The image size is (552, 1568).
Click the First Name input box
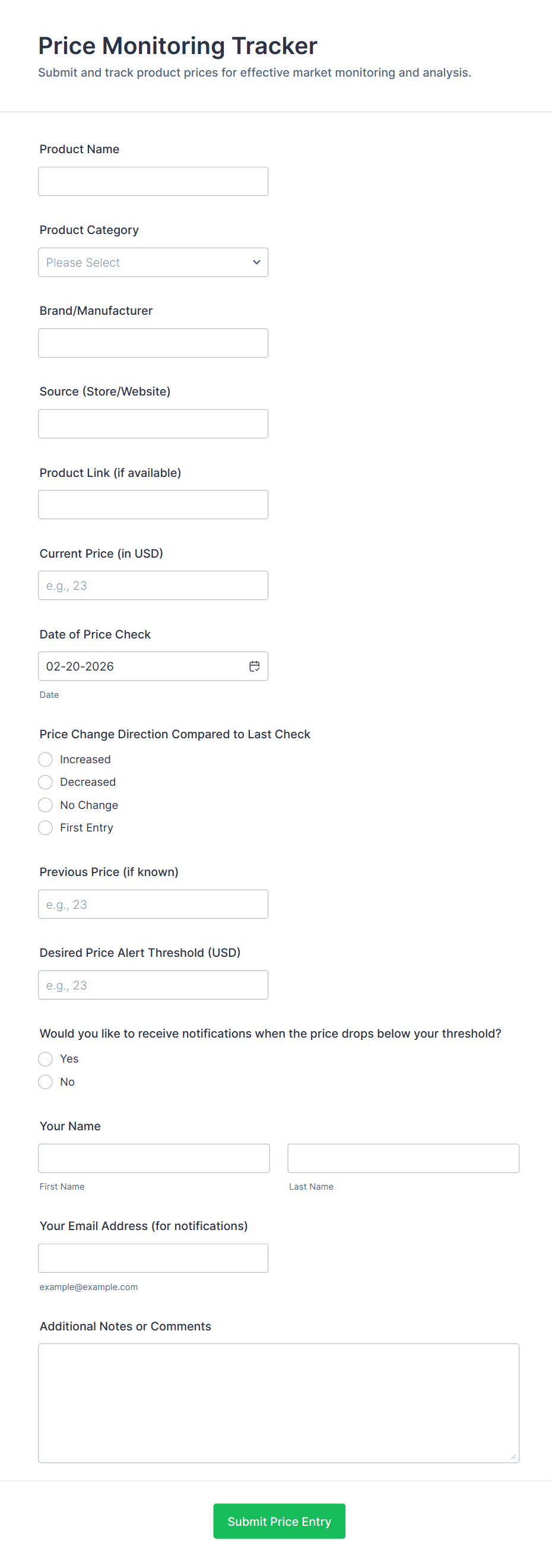click(x=153, y=1158)
